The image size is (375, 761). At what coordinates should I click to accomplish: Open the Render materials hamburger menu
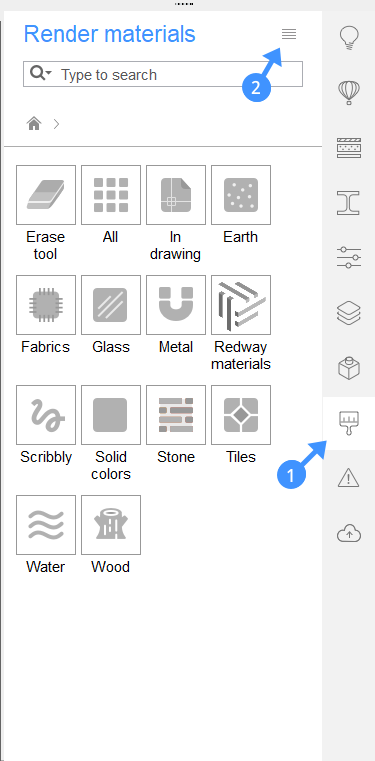[x=289, y=34]
